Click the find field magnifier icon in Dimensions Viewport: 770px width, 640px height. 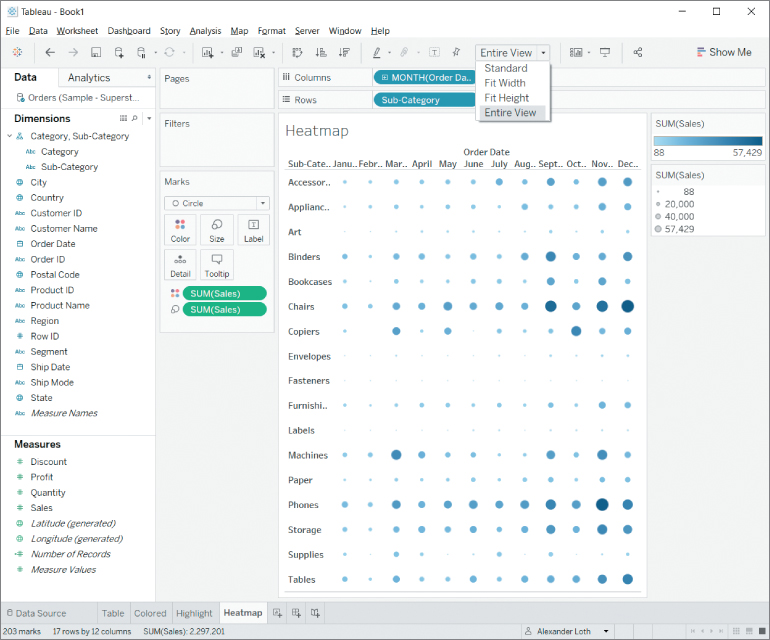click(x=135, y=118)
